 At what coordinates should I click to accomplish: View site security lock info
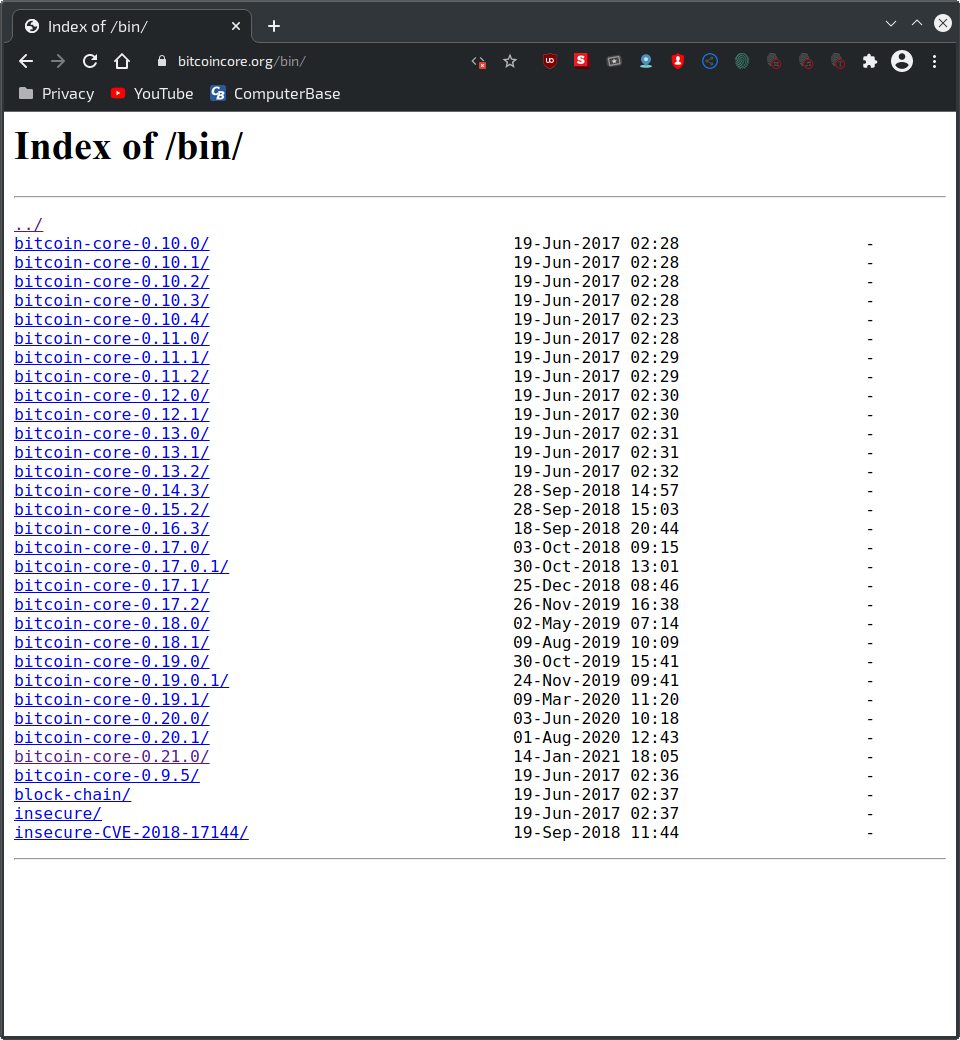coord(161,61)
